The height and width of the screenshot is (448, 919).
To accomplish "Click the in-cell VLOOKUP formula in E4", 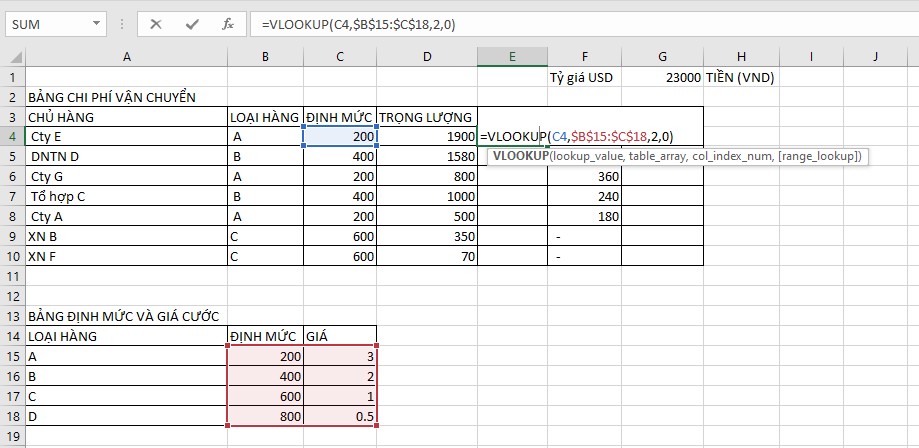I will 577,137.
